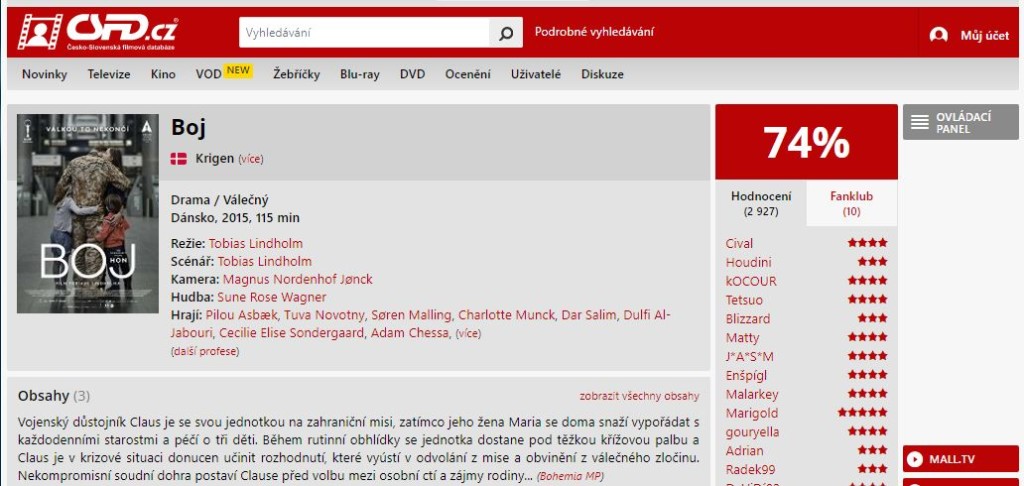Open user Enšpígl profile
This screenshot has width=1024, height=486.
coord(746,376)
